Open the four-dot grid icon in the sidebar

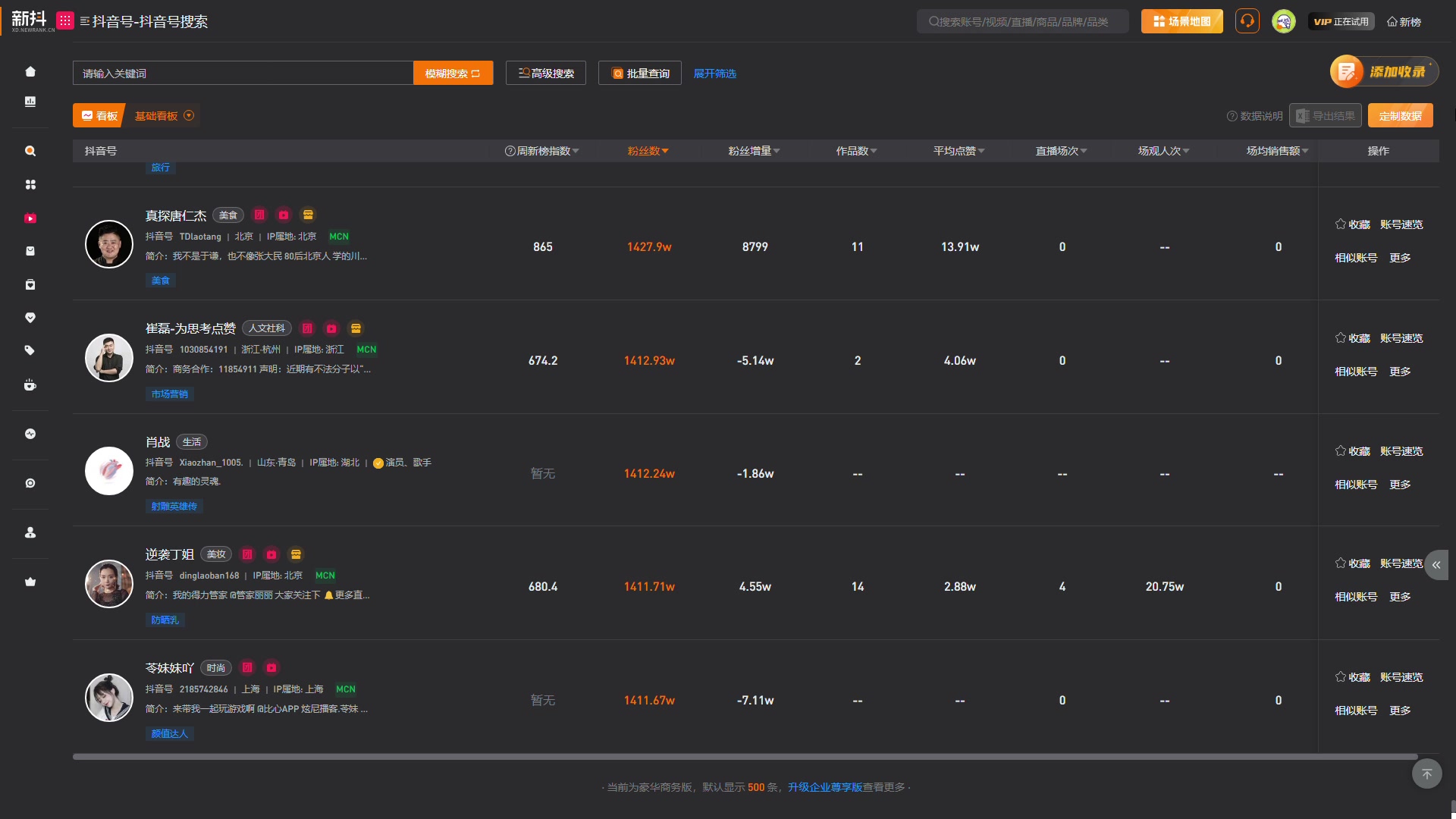(x=30, y=184)
